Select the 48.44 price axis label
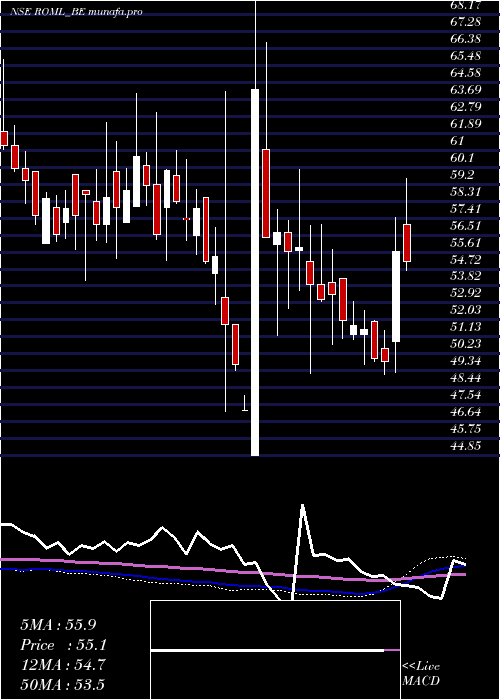The height and width of the screenshot is (700, 500). 466,378
